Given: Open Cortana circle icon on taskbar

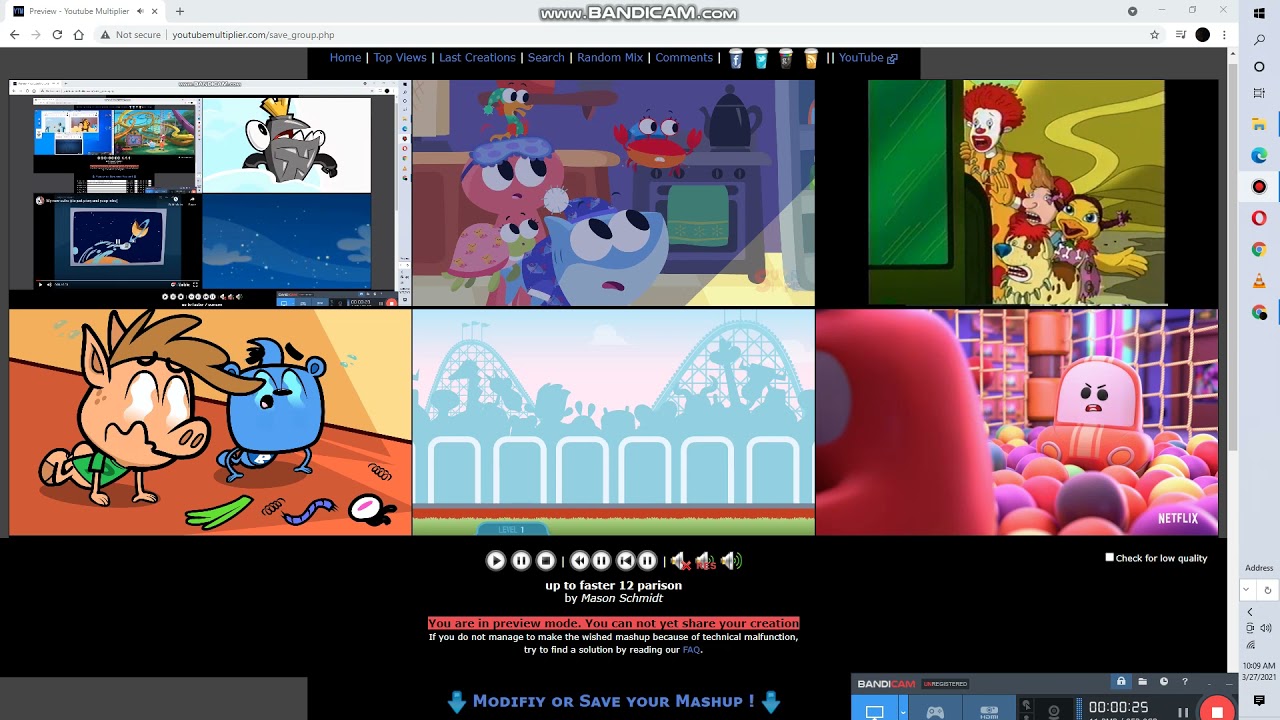Looking at the screenshot, I should click(x=1259, y=67).
